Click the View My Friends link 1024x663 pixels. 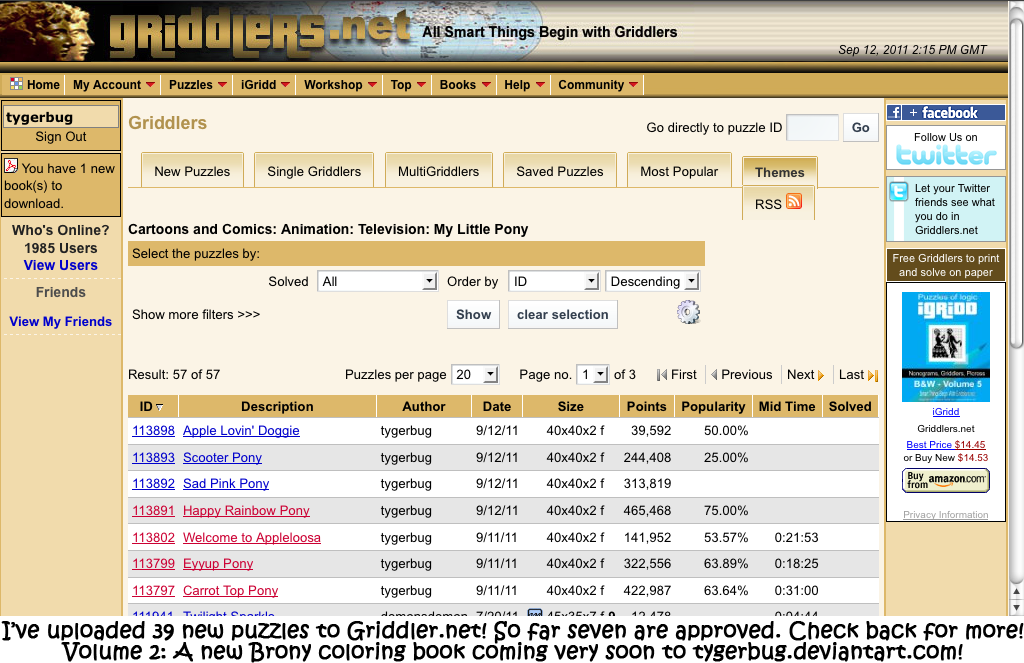point(61,321)
